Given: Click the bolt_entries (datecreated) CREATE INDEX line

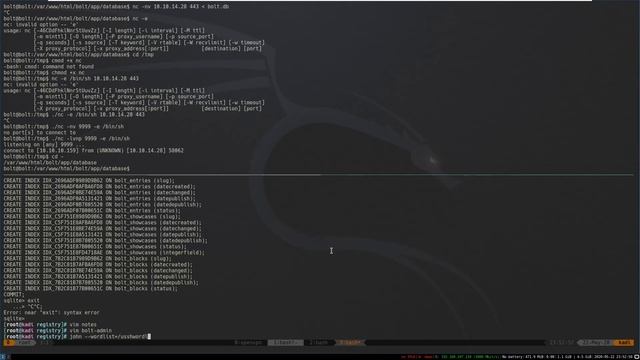Looking at the screenshot, I should tap(100, 187).
